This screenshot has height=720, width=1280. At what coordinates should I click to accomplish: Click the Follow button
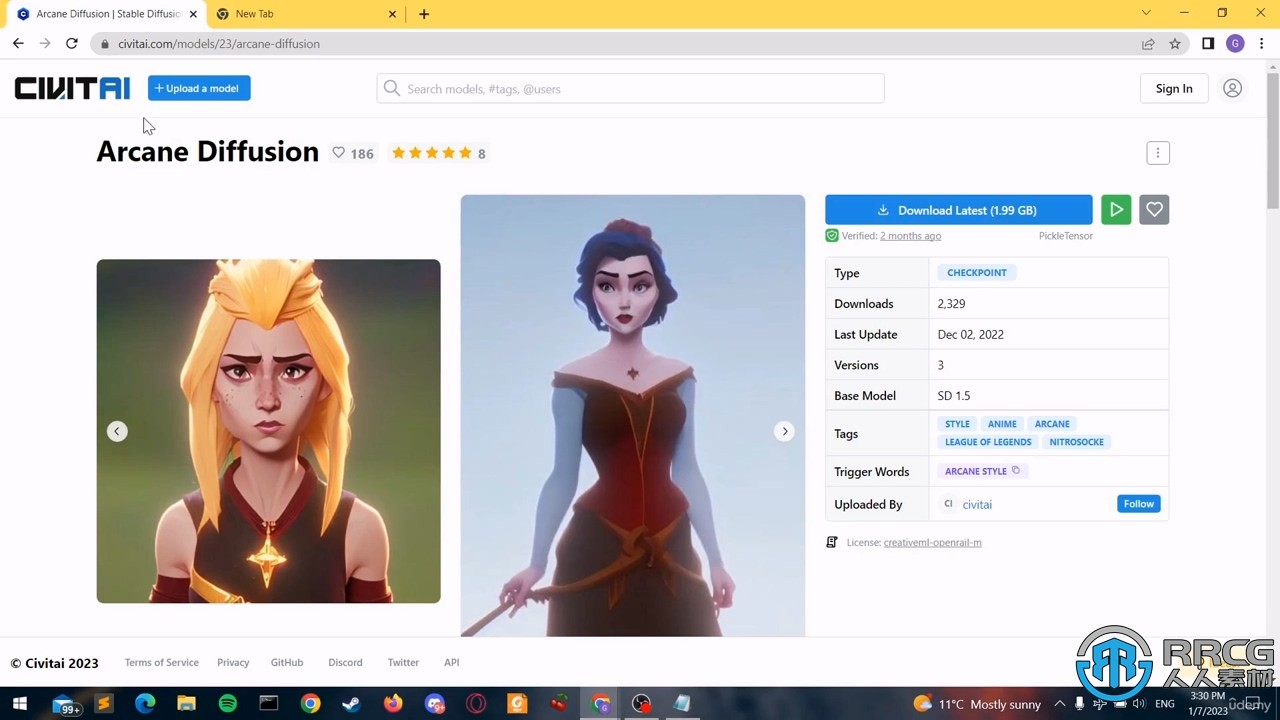(1139, 504)
